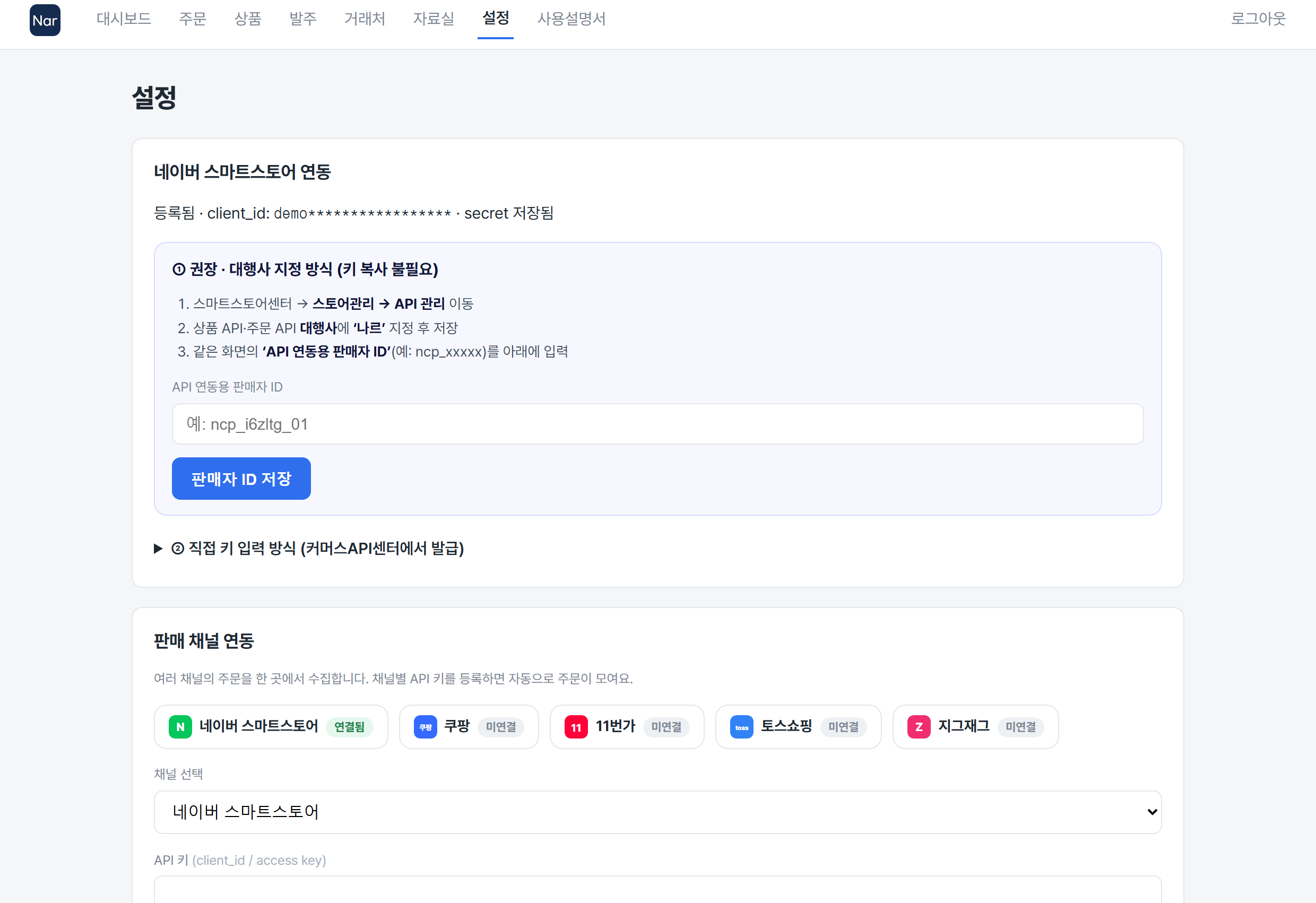Screen dimensions: 1316x903
Task: Open the 거래처 menu
Action: [x=365, y=19]
